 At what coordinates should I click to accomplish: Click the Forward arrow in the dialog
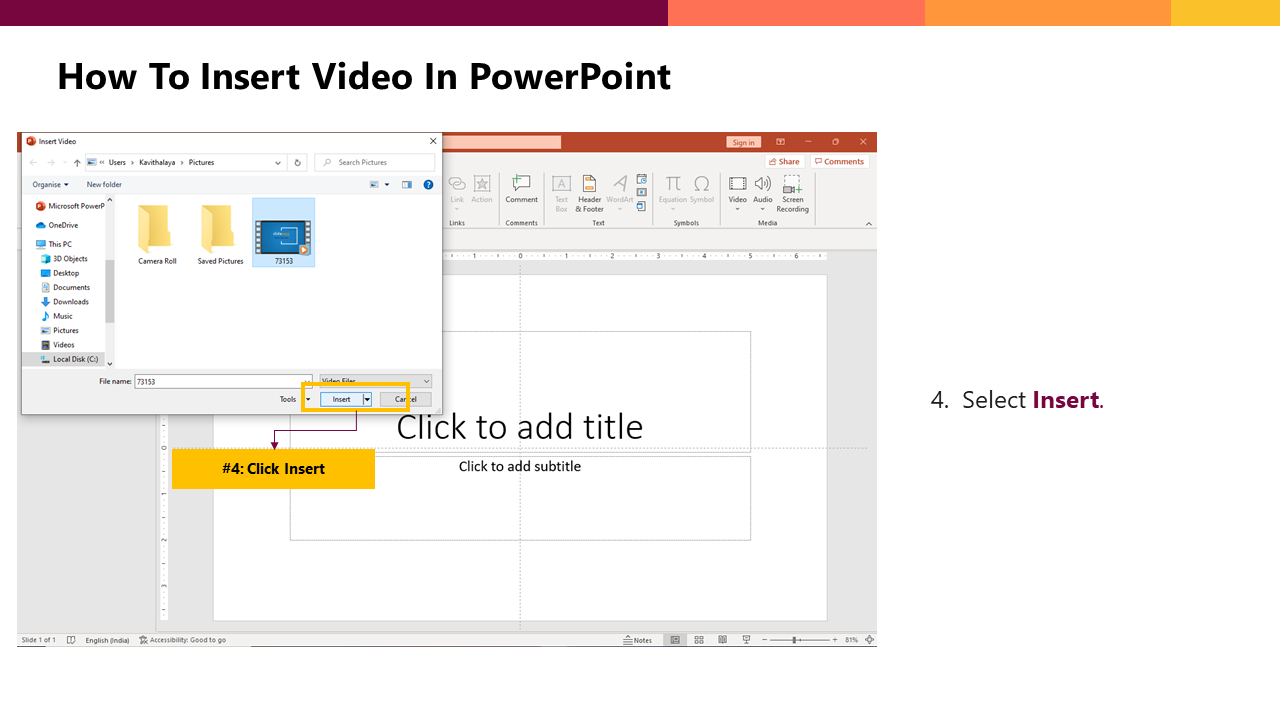(x=51, y=162)
